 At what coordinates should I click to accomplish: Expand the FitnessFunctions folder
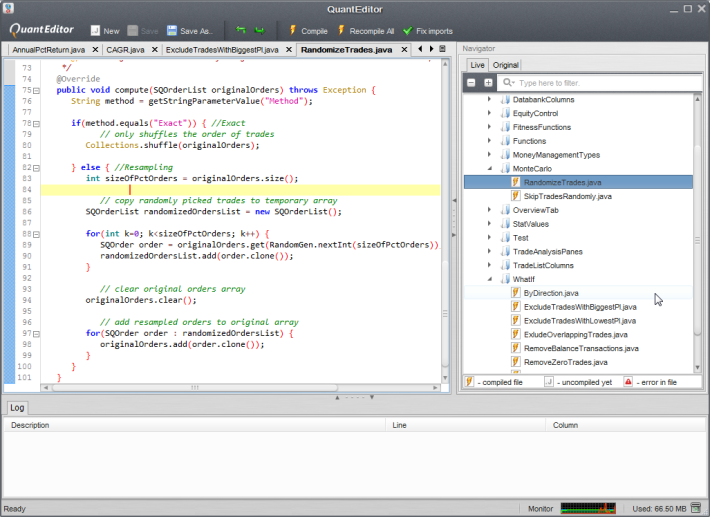[489, 127]
